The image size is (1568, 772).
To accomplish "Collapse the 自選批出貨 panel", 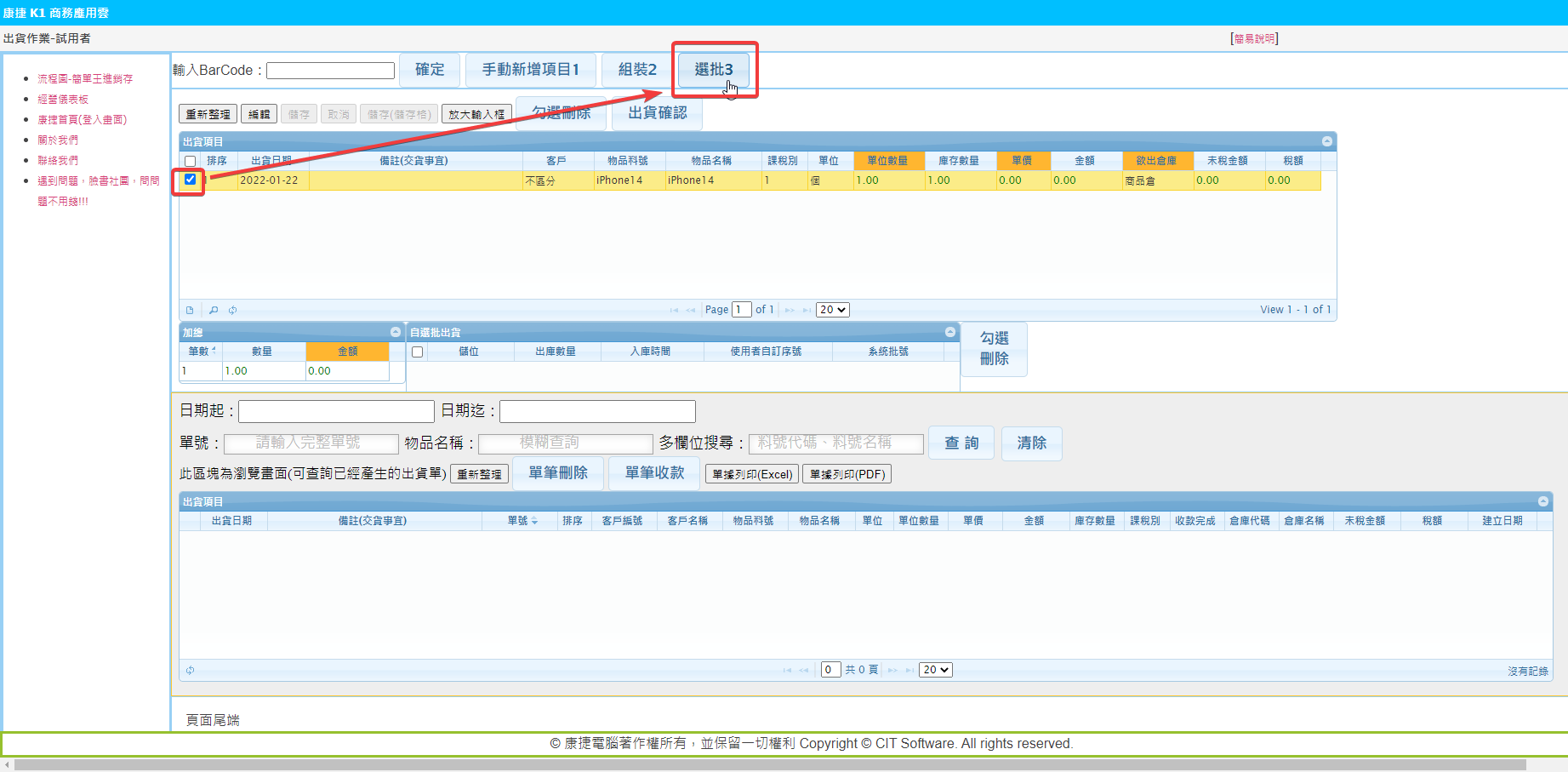I will click(950, 332).
